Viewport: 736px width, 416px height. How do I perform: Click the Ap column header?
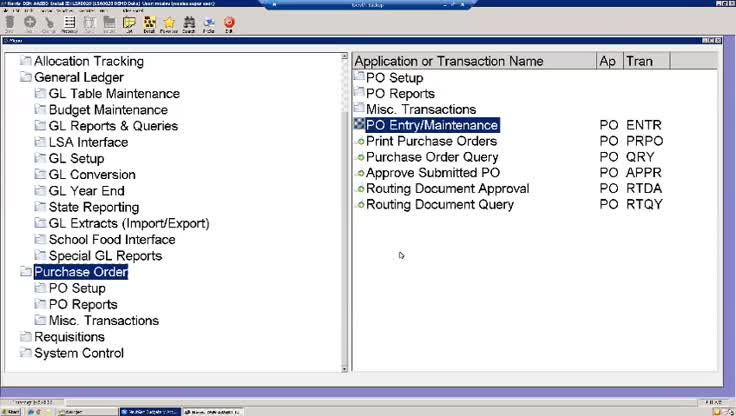click(609, 61)
